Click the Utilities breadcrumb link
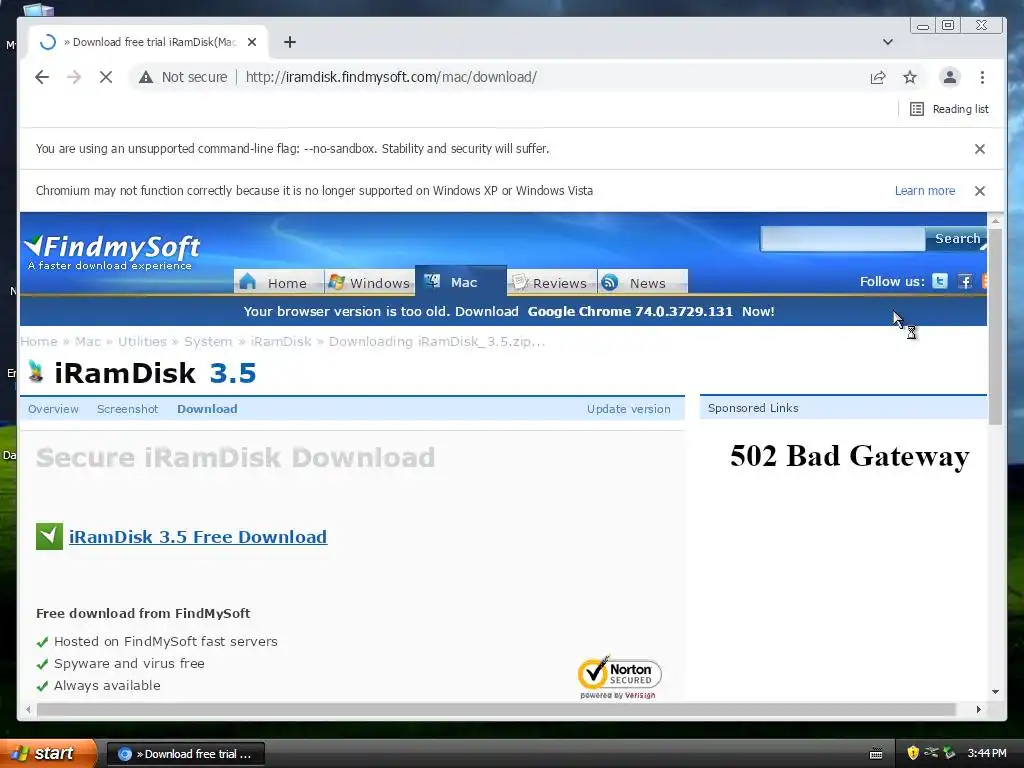The image size is (1024, 768). [x=142, y=342]
